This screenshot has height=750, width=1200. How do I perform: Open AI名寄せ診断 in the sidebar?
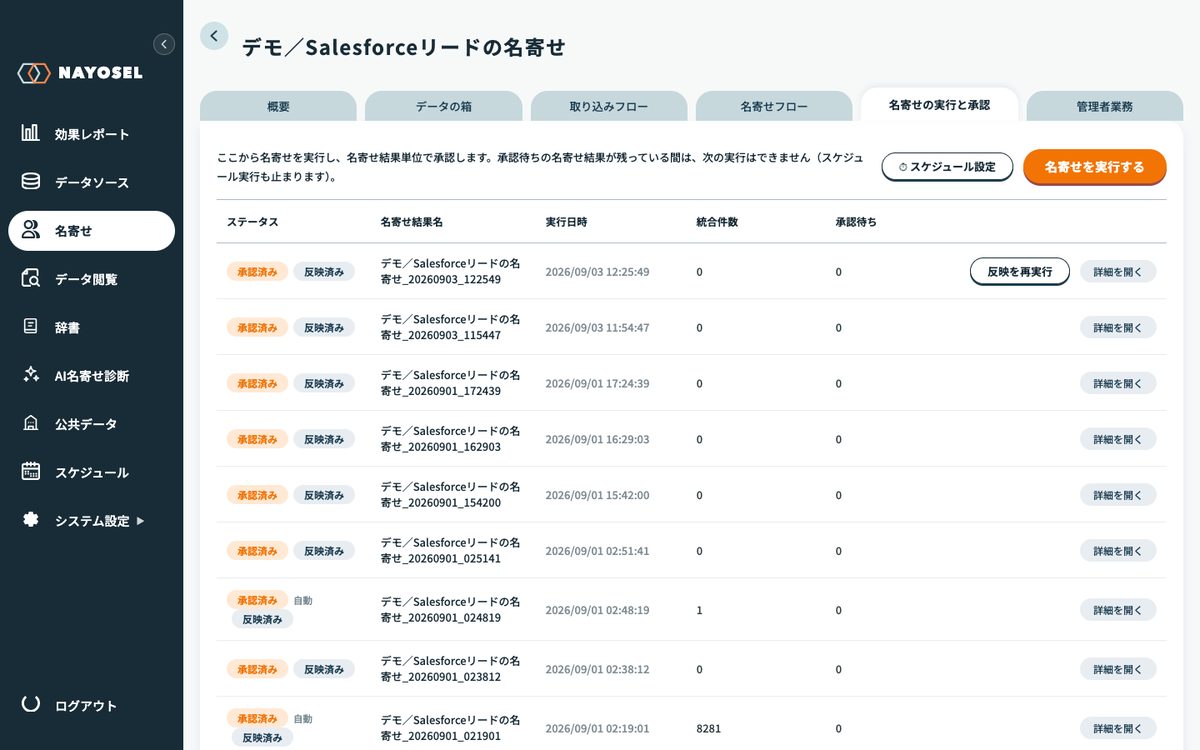[x=91, y=376]
